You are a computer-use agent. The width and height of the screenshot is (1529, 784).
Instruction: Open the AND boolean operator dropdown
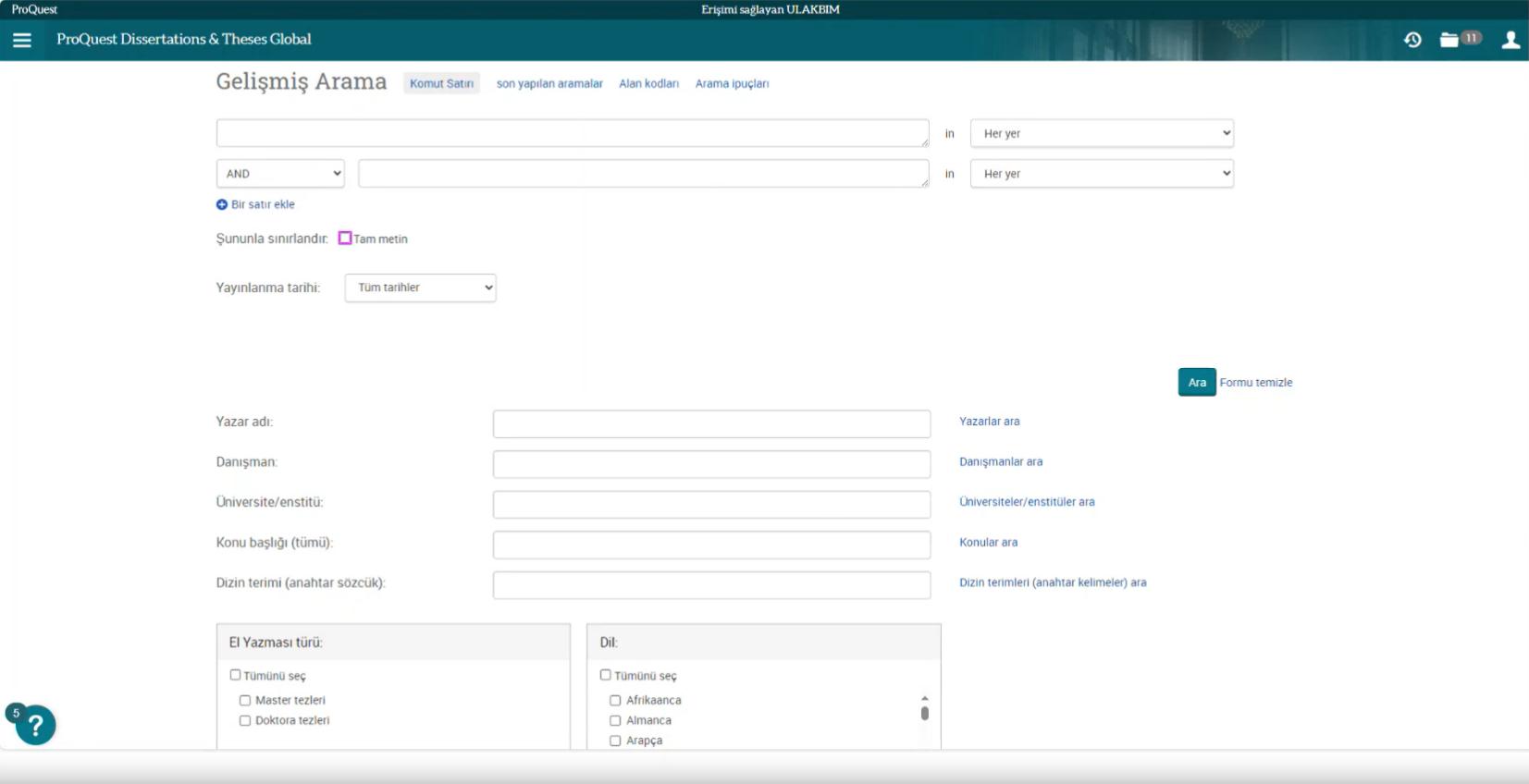(x=280, y=174)
